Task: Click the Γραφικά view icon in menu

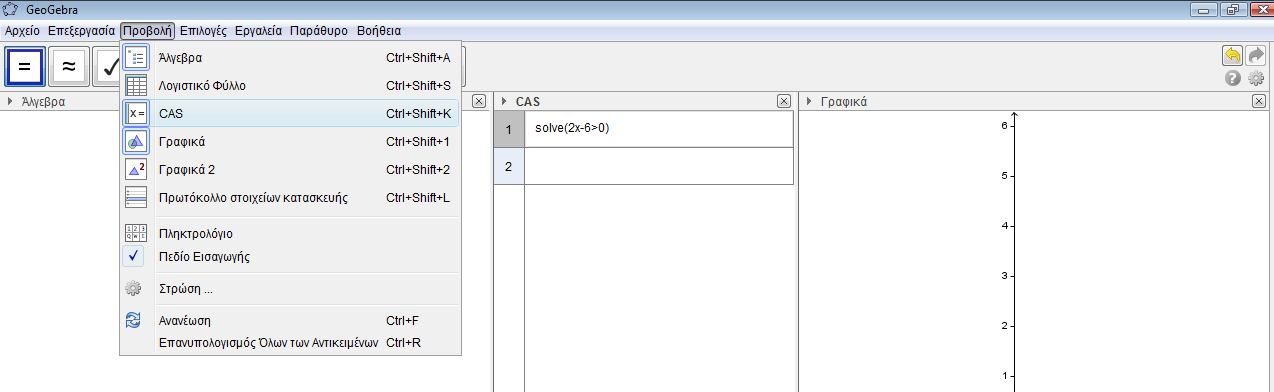Action: pos(136,142)
